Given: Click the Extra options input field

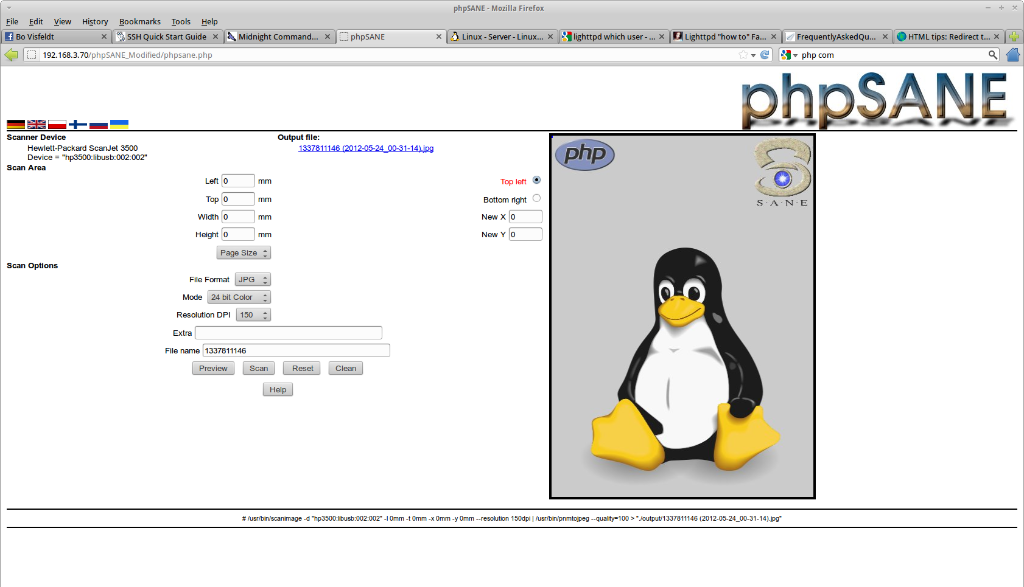Looking at the screenshot, I should coord(289,333).
